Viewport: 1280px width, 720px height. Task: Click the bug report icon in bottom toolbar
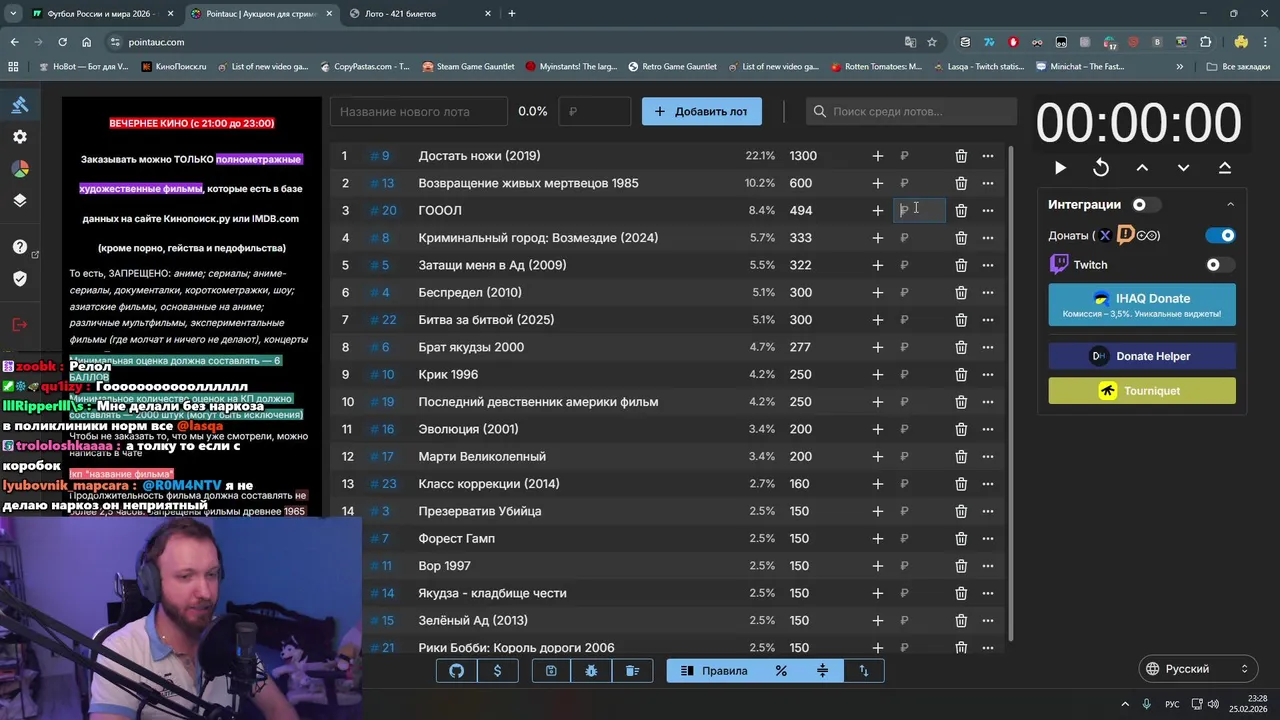pyautogui.click(x=592, y=671)
